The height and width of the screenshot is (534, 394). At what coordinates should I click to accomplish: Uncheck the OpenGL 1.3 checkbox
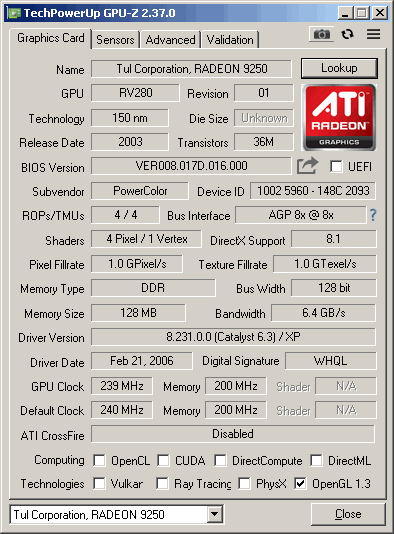[300, 483]
